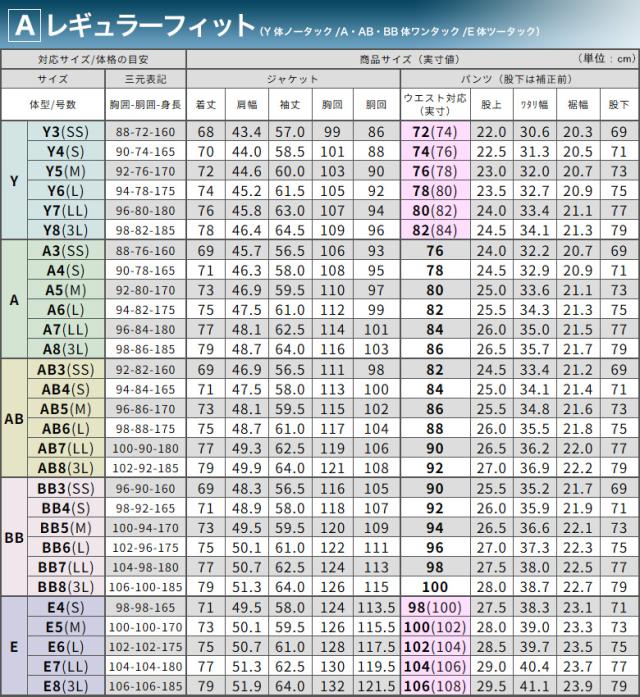Click the BB body type group label
Screen dimensions: 640x697
pyautogui.click(x=14, y=537)
